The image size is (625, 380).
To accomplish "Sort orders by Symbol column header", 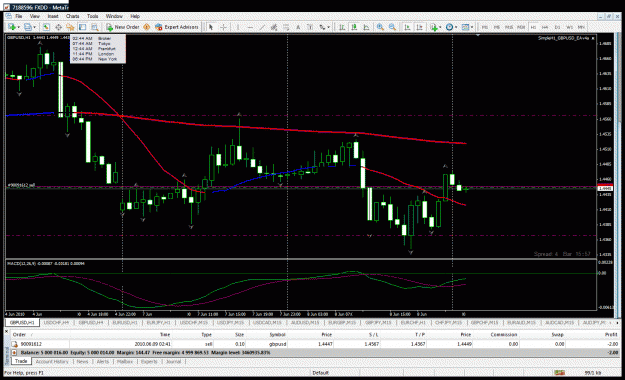I will coord(277,335).
